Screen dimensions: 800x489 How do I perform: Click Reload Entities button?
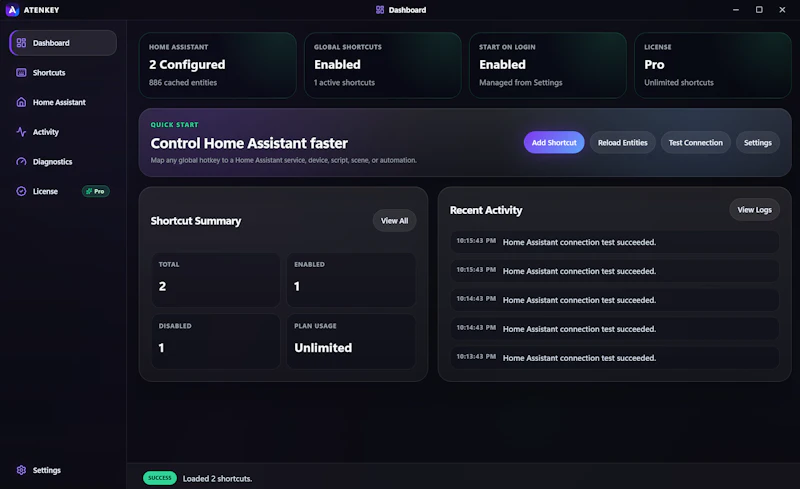[x=622, y=142]
